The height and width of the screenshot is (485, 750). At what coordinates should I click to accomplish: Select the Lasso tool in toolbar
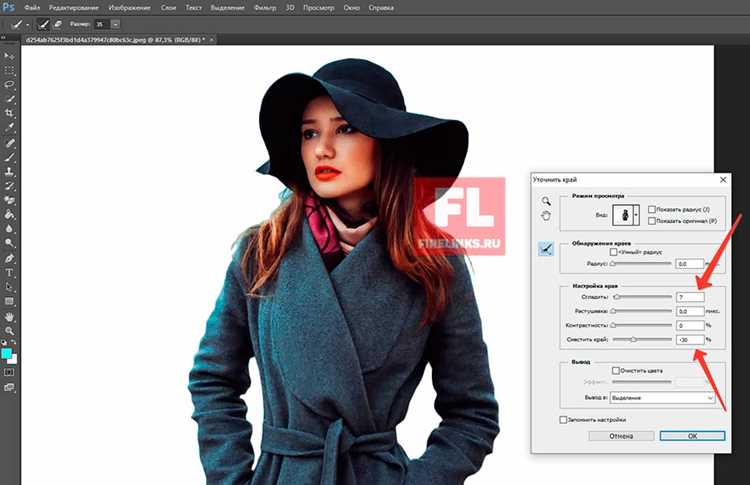(x=9, y=85)
